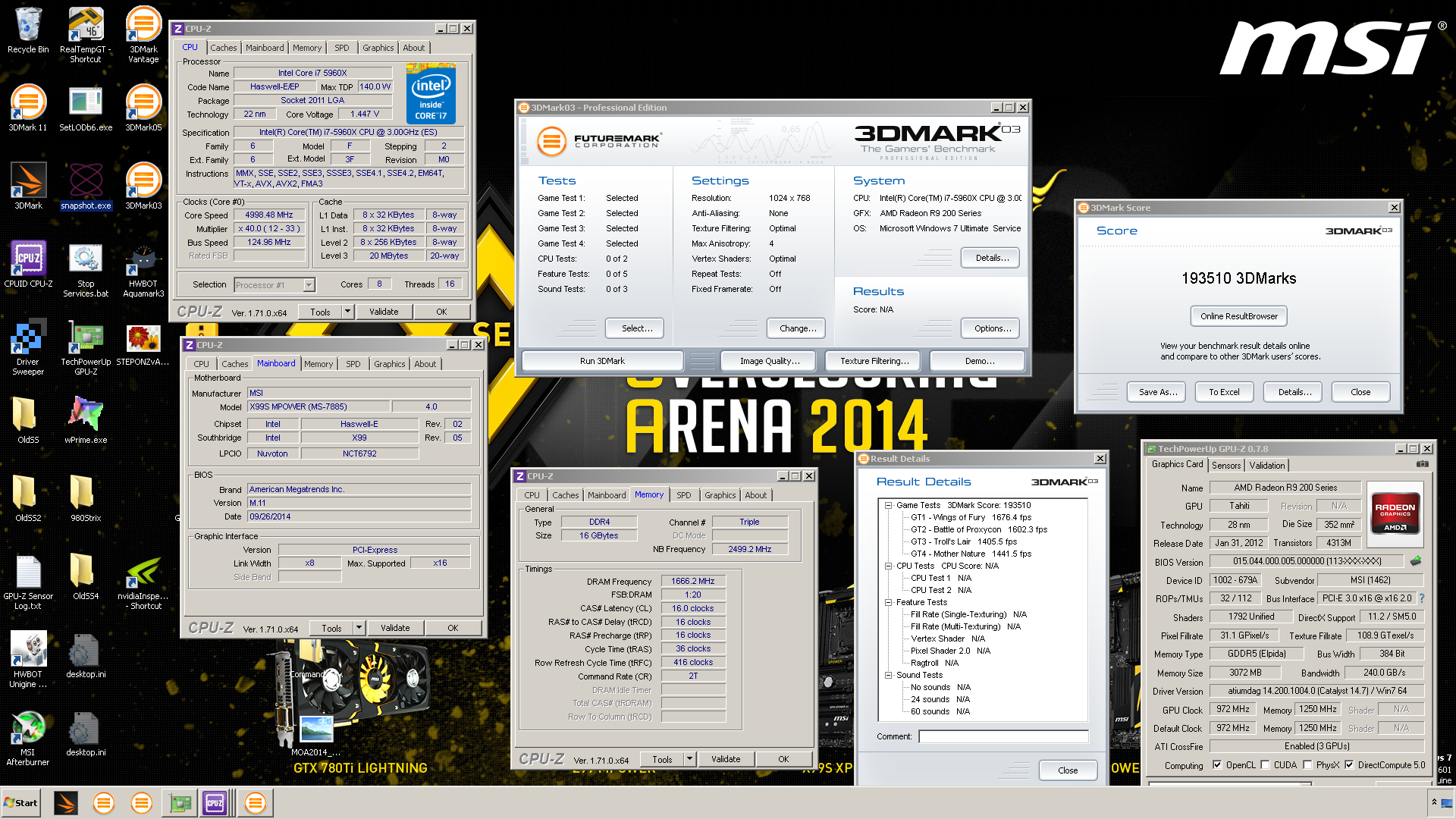Click the GPU-Z screenshot camera icon
Viewport: 1456px width, 819px height.
pos(1422,464)
